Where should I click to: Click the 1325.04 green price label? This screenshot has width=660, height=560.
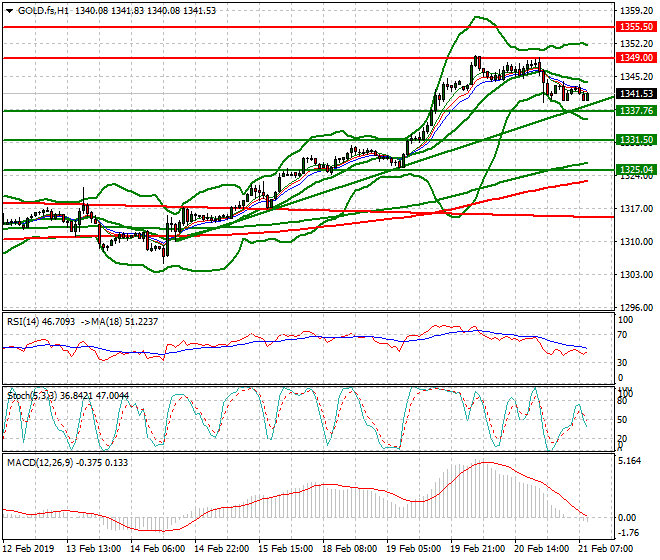(x=636, y=170)
